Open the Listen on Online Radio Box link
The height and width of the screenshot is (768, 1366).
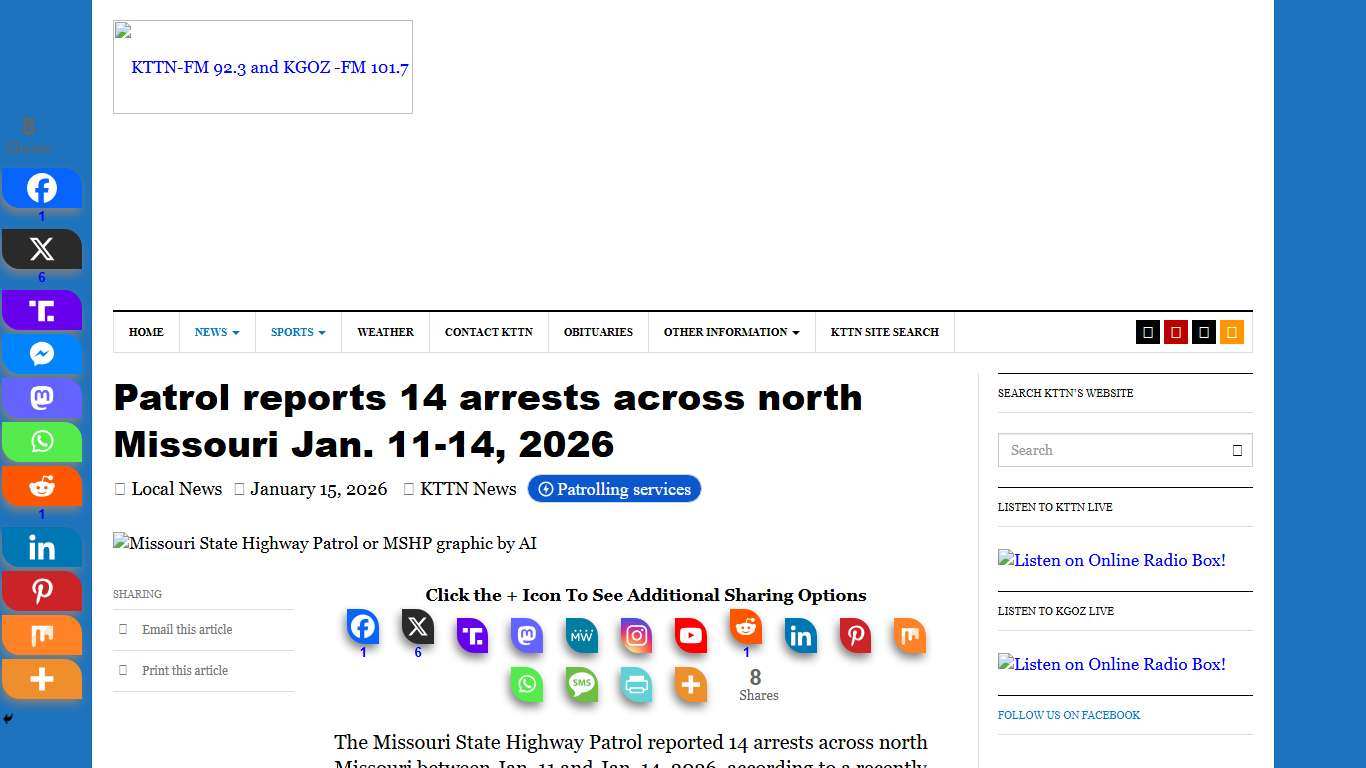pos(1111,560)
